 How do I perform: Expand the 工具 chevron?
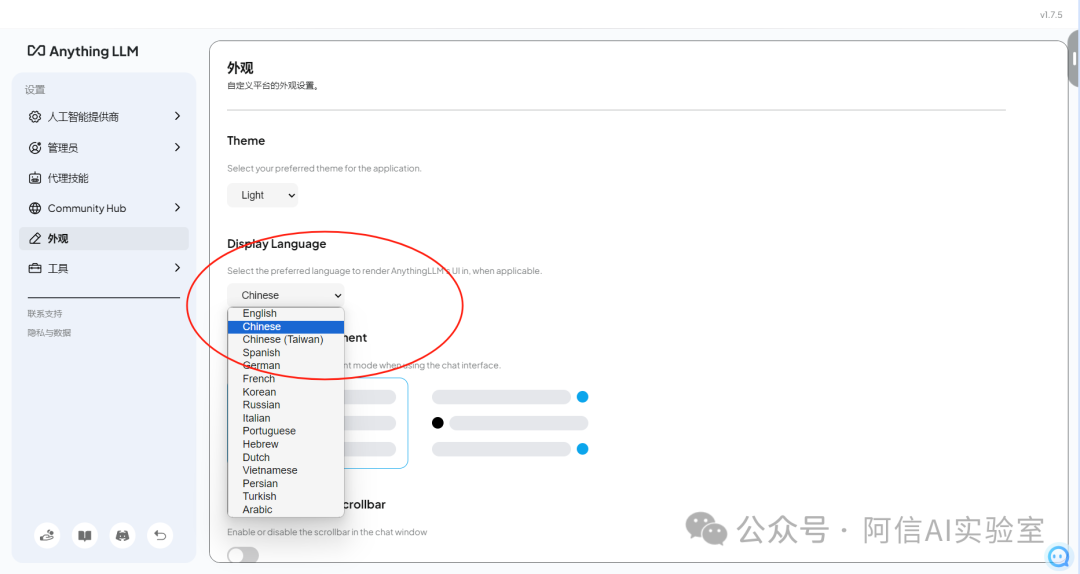point(177,267)
